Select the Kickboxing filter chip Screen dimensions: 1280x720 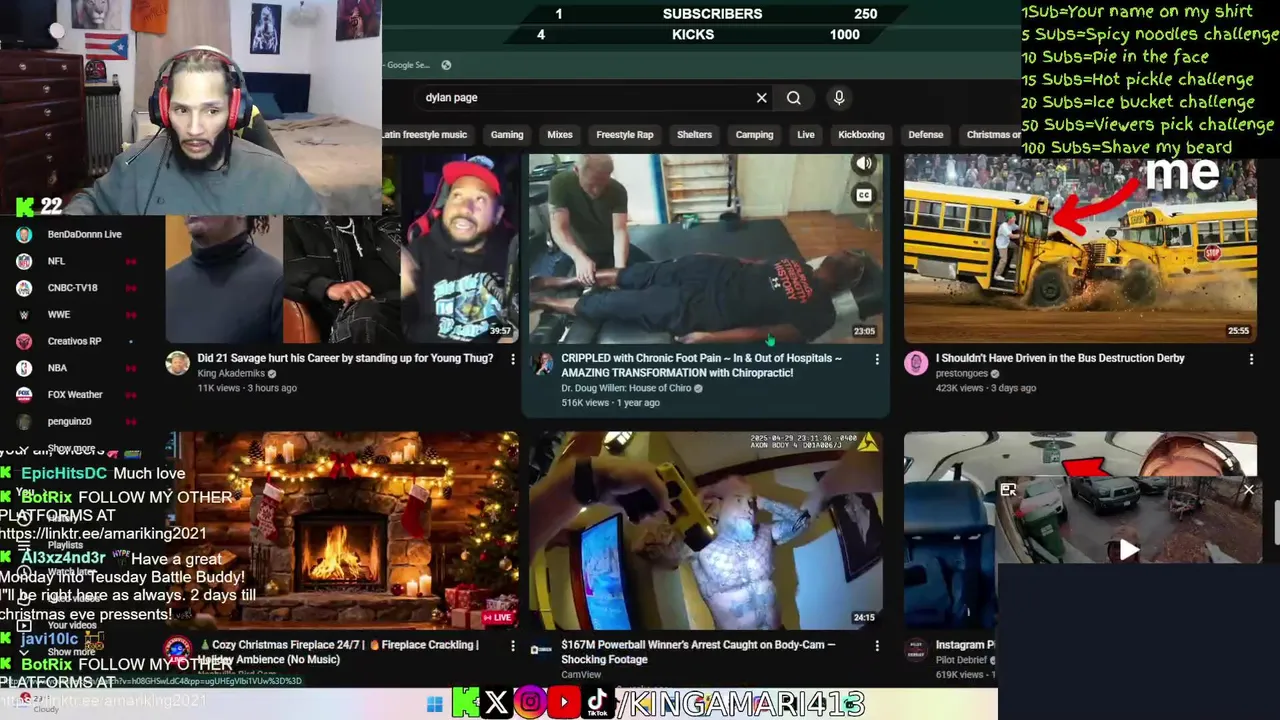point(861,135)
